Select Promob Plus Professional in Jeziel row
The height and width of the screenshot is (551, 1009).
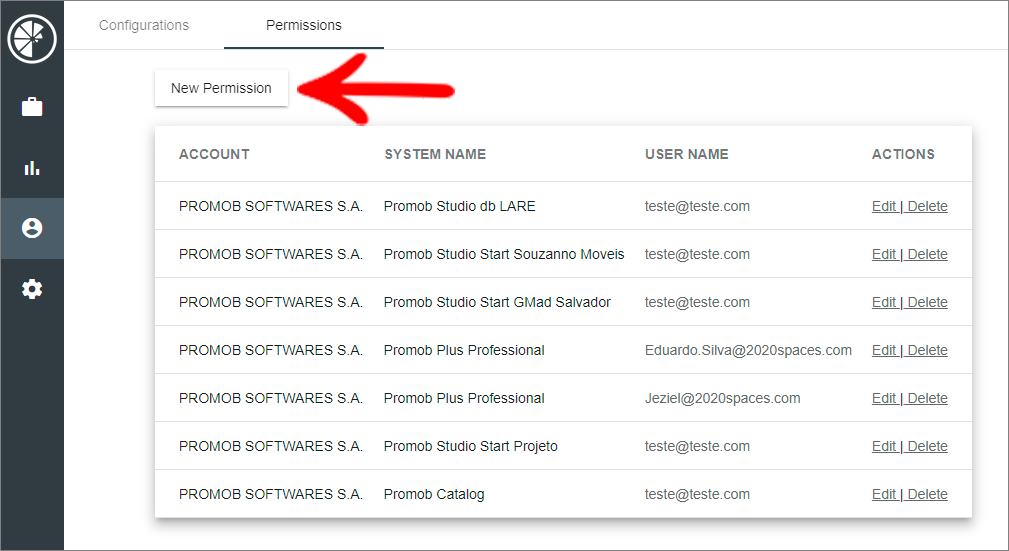pos(464,398)
